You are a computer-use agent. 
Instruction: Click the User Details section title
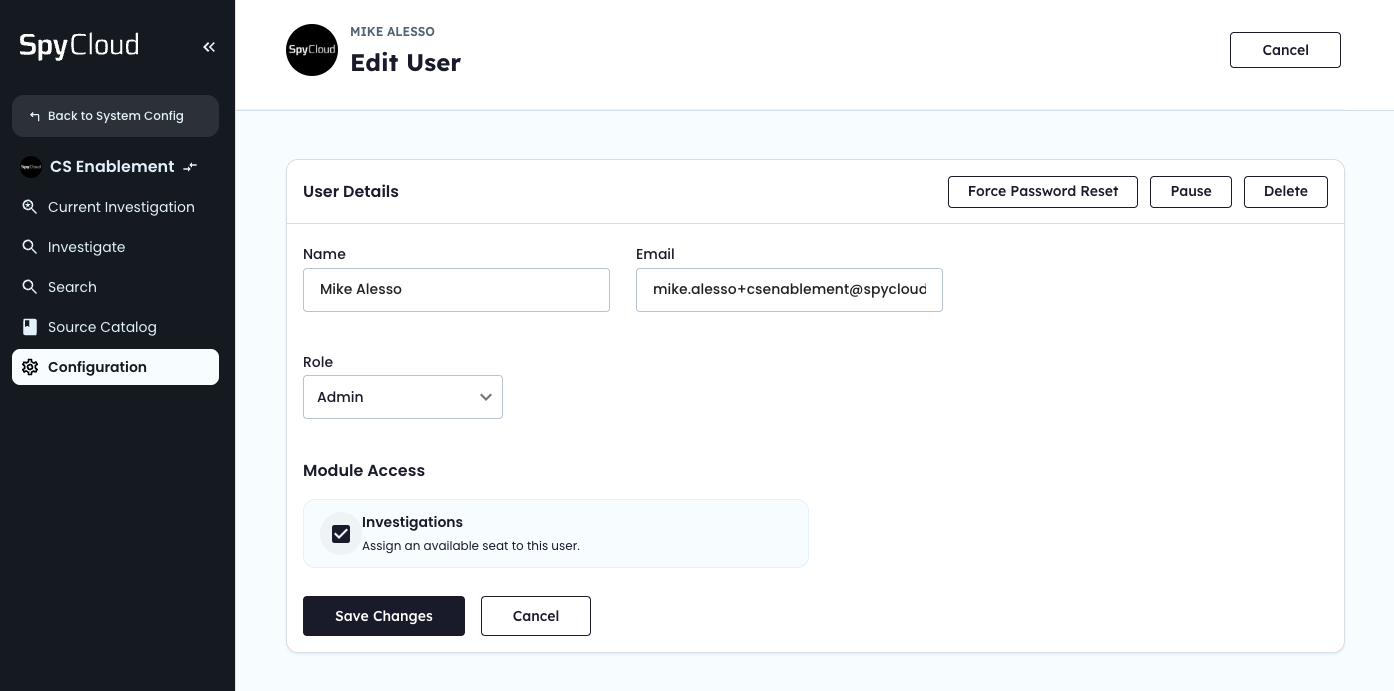[351, 191]
